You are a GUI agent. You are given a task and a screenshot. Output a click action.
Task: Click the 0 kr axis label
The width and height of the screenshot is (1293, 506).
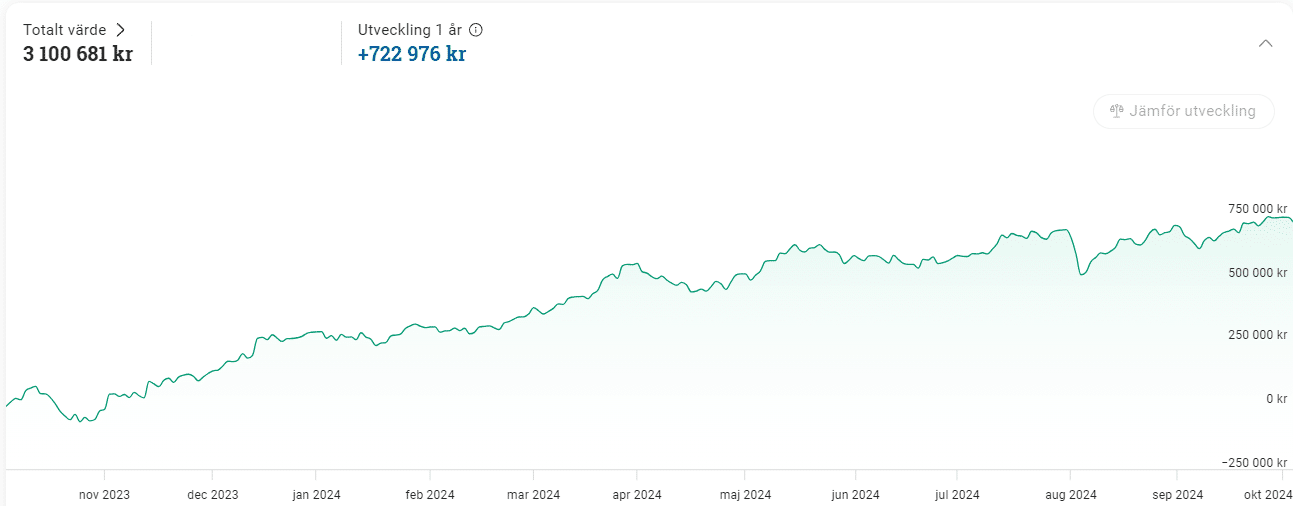coord(1275,399)
